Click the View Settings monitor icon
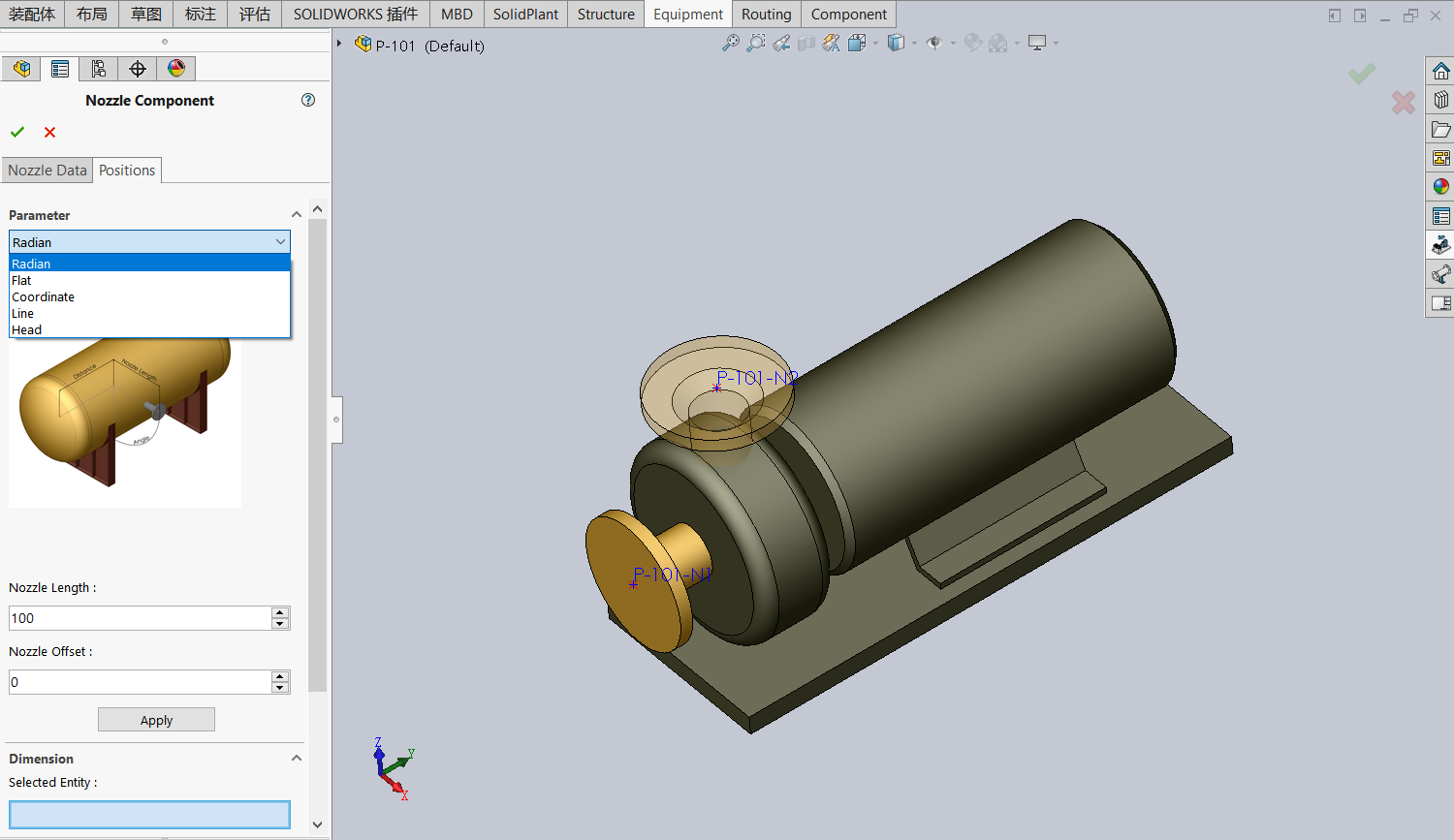Image resolution: width=1454 pixels, height=840 pixels. point(1037,43)
